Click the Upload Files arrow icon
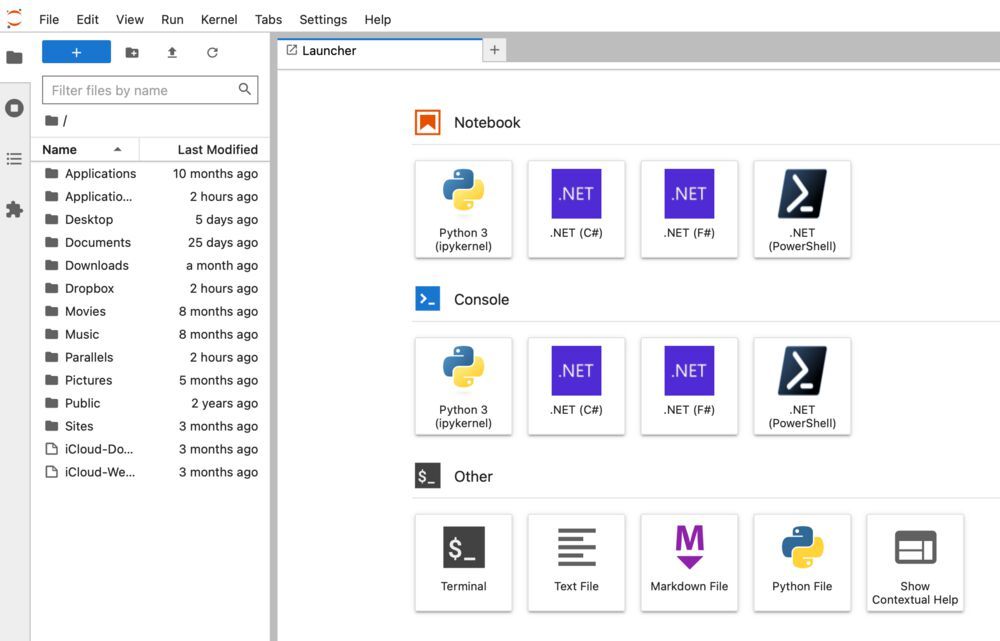This screenshot has width=1000, height=641. pos(172,53)
